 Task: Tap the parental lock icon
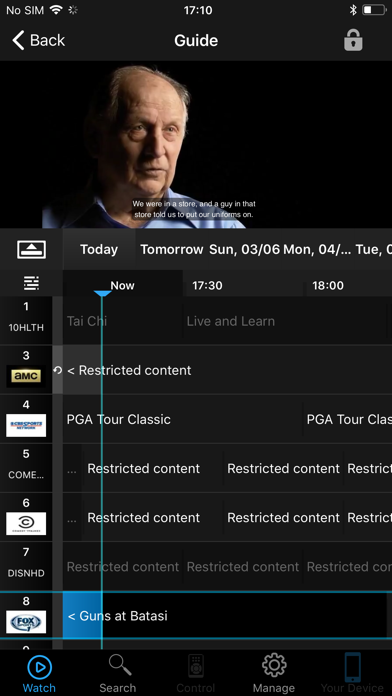click(x=353, y=40)
